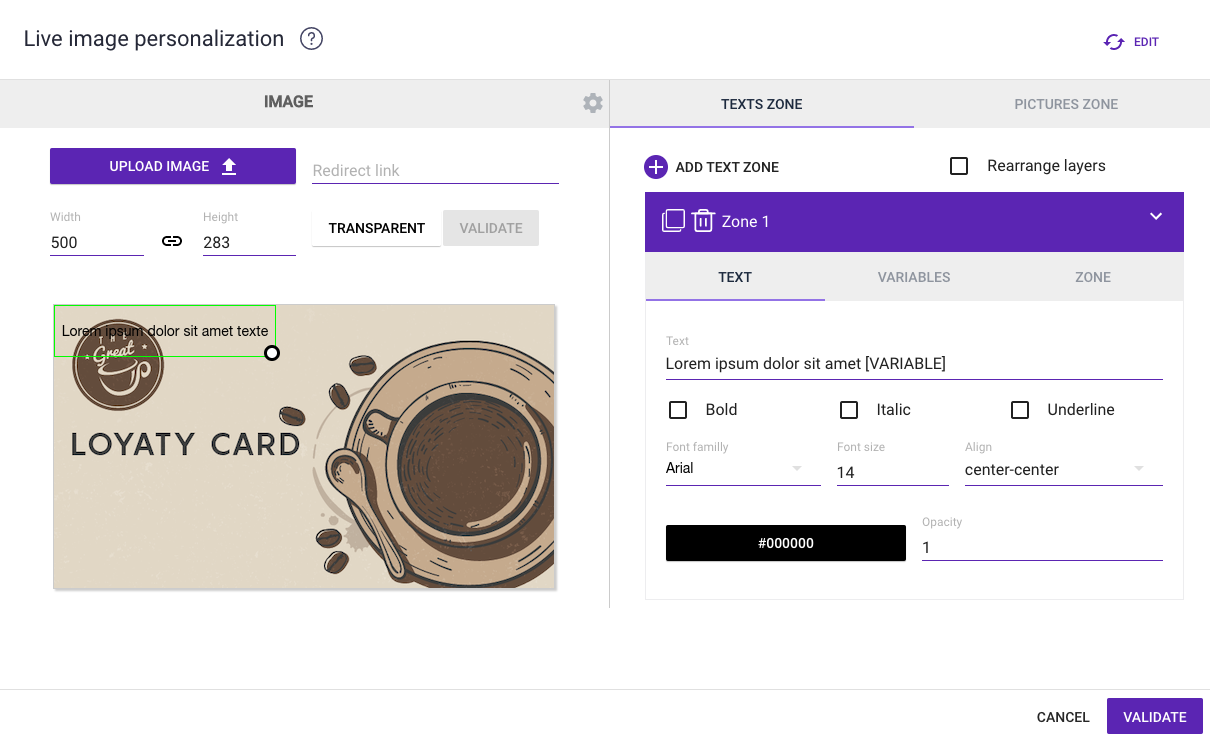Click the Upload Image button
The image size is (1210, 741).
pyautogui.click(x=173, y=166)
